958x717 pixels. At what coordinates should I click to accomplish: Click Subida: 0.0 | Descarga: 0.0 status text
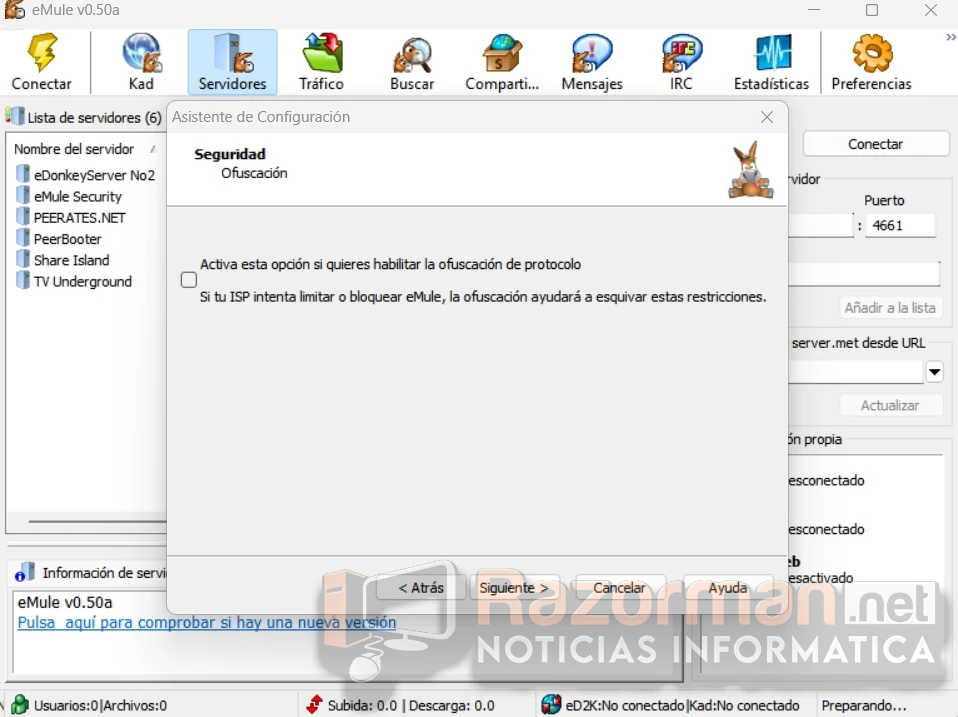[x=411, y=705]
